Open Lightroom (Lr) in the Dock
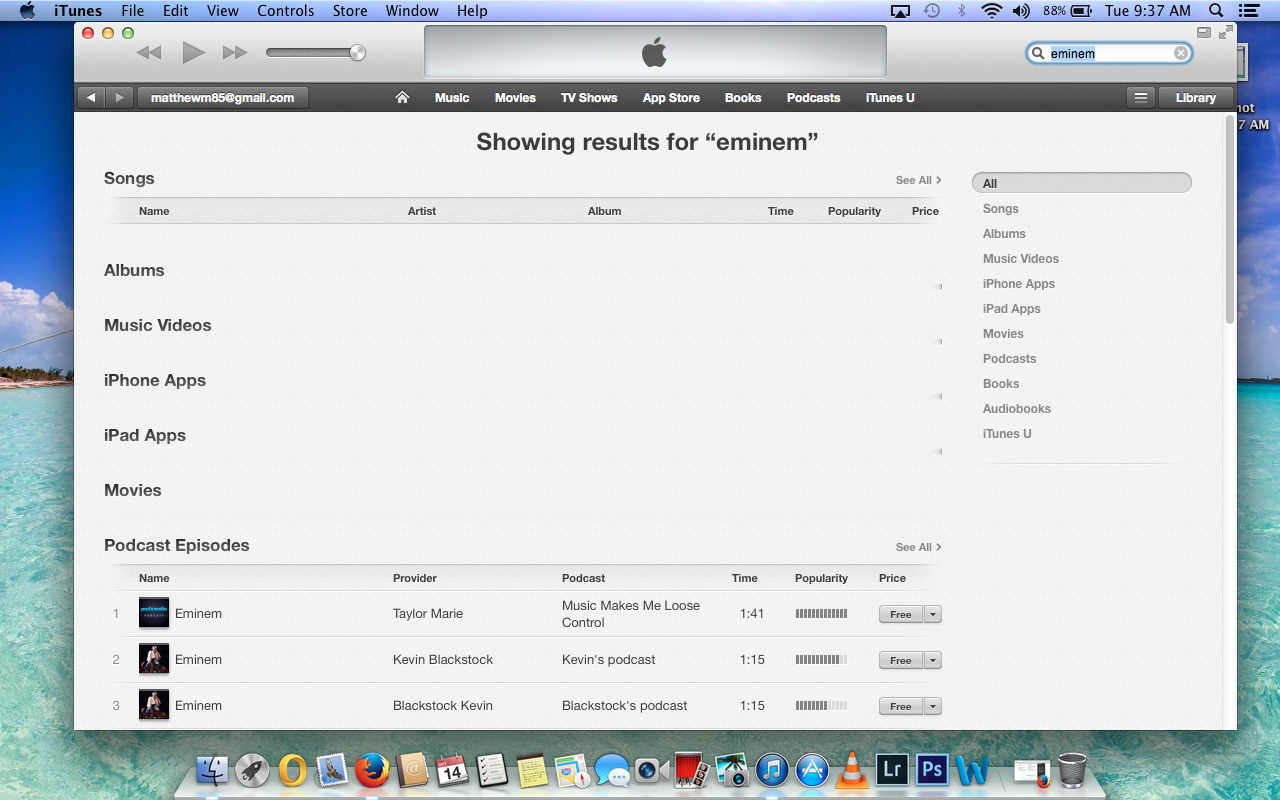 (891, 769)
